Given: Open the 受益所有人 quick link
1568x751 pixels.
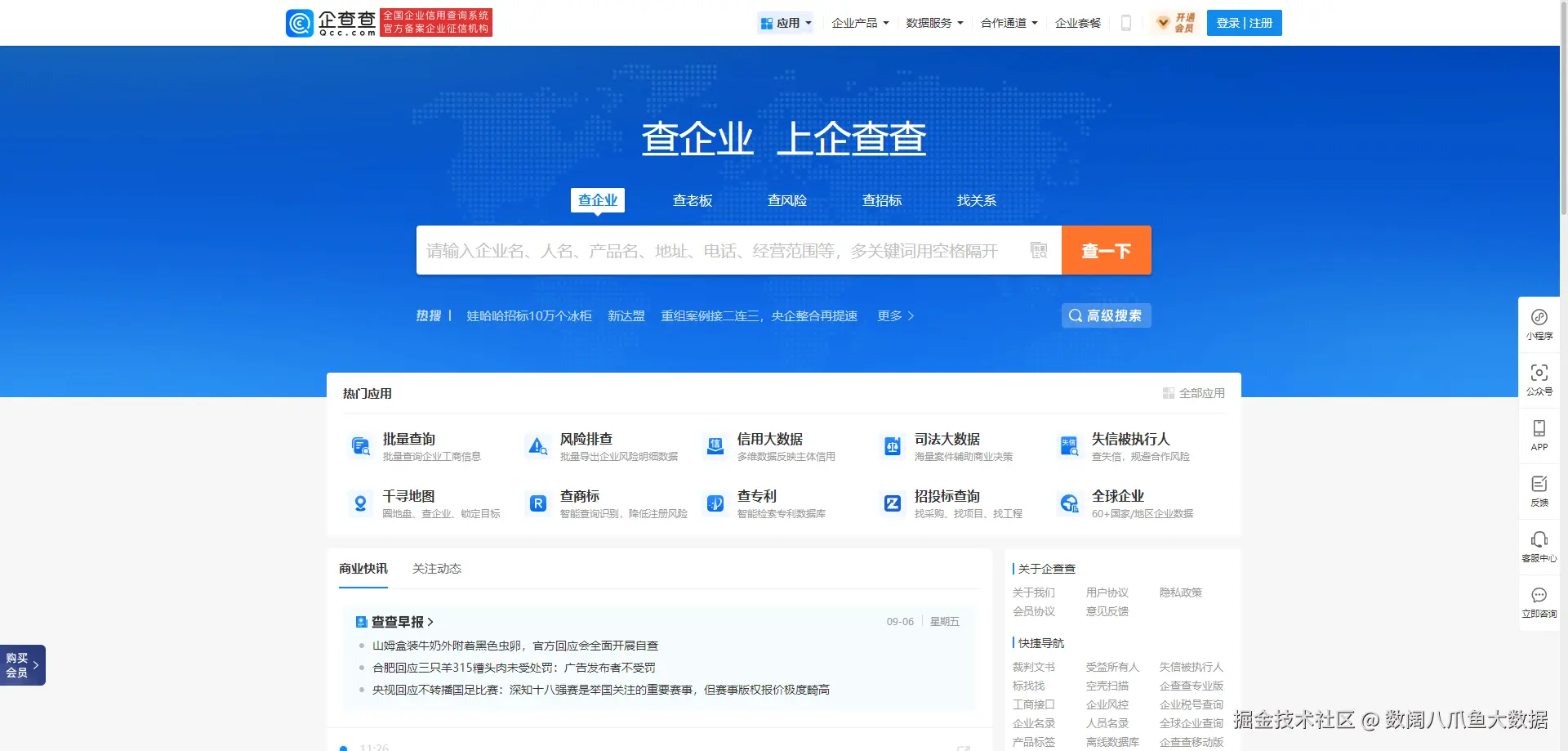Looking at the screenshot, I should (1112, 667).
